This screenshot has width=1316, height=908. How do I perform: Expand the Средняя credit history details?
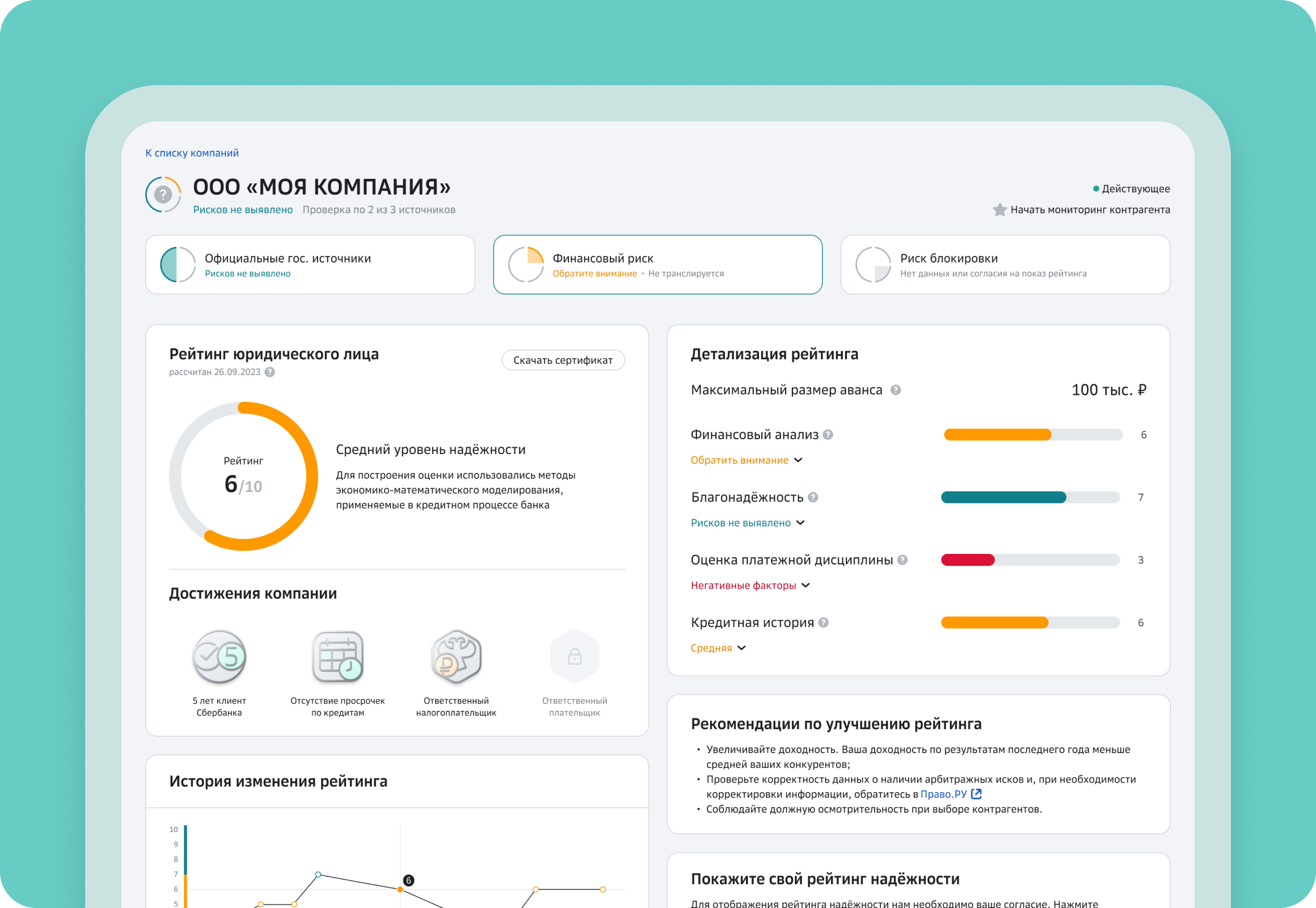718,648
